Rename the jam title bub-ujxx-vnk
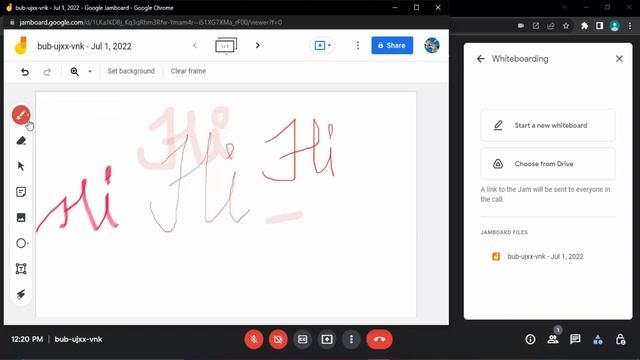Screen dimensions: 640x360 [x=84, y=46]
